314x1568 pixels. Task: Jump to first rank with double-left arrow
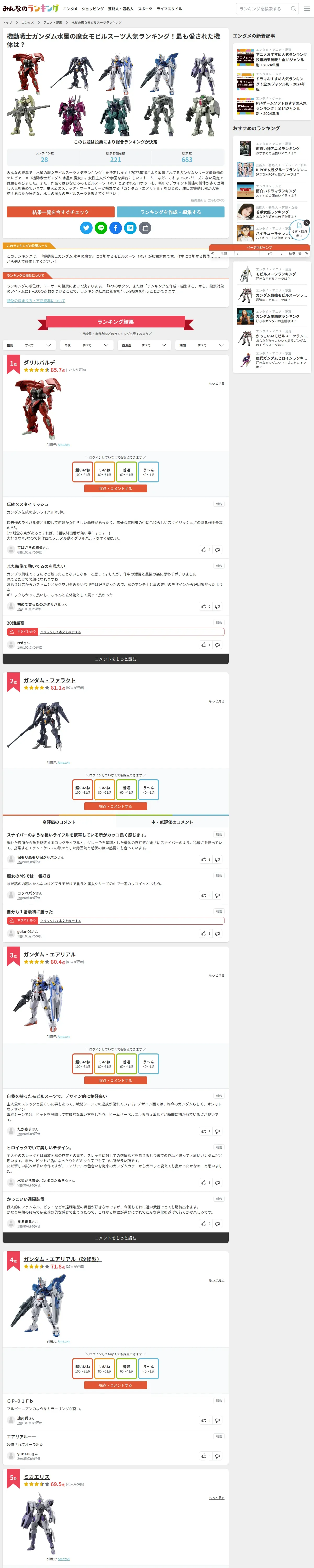(213, 253)
